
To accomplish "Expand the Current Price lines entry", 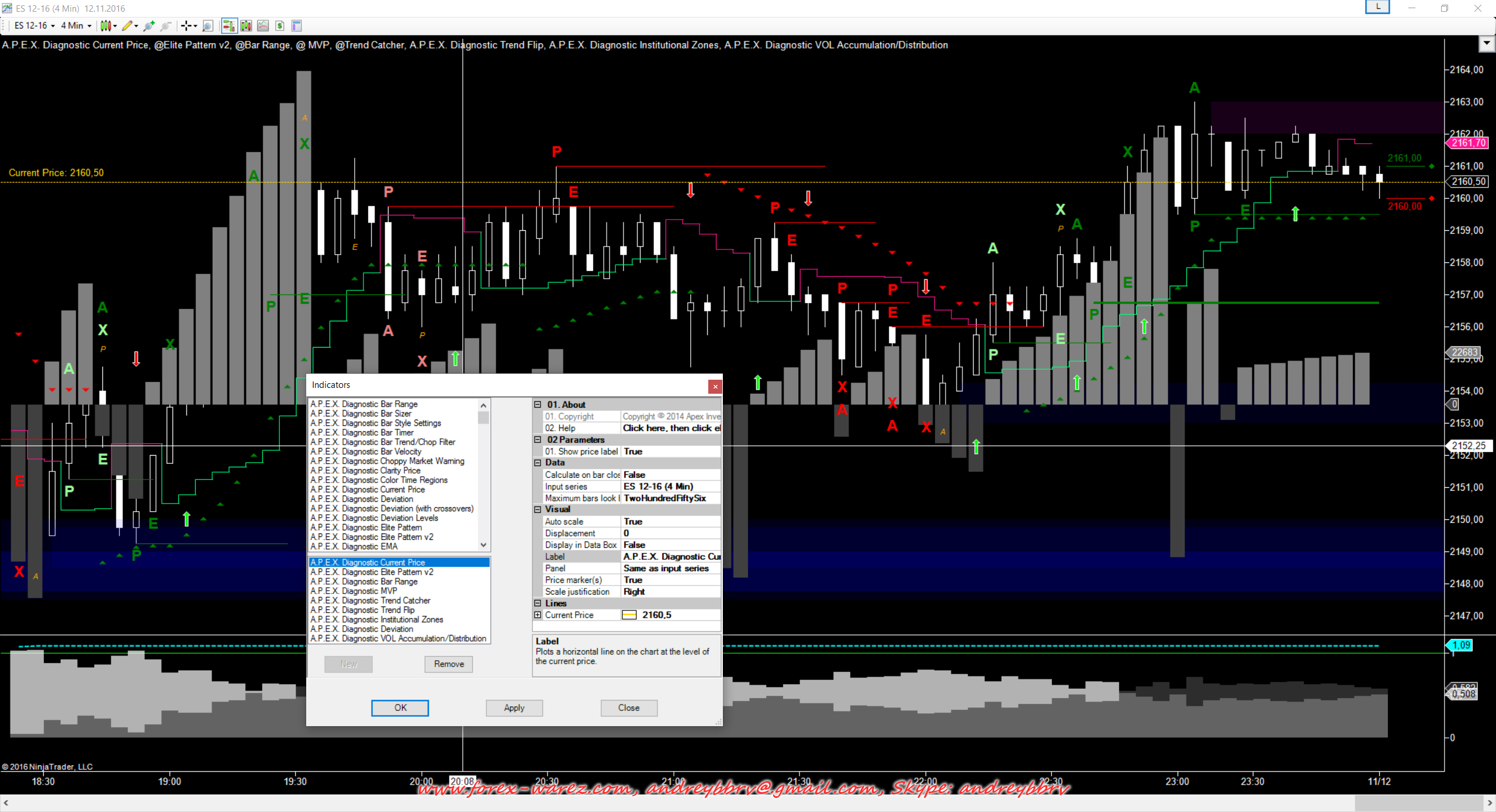I will pos(538,615).
